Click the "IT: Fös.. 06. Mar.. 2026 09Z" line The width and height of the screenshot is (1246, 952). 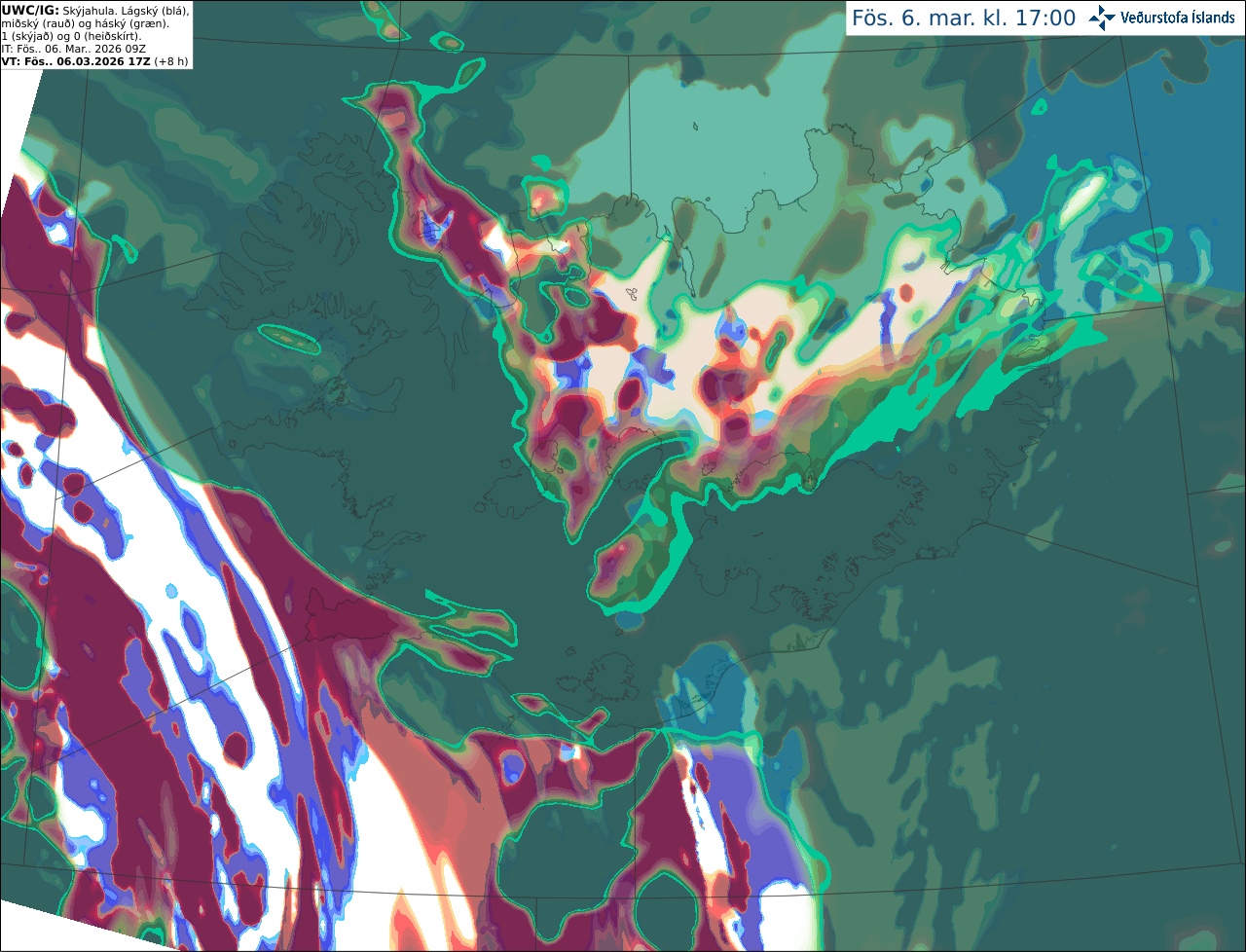[x=74, y=49]
